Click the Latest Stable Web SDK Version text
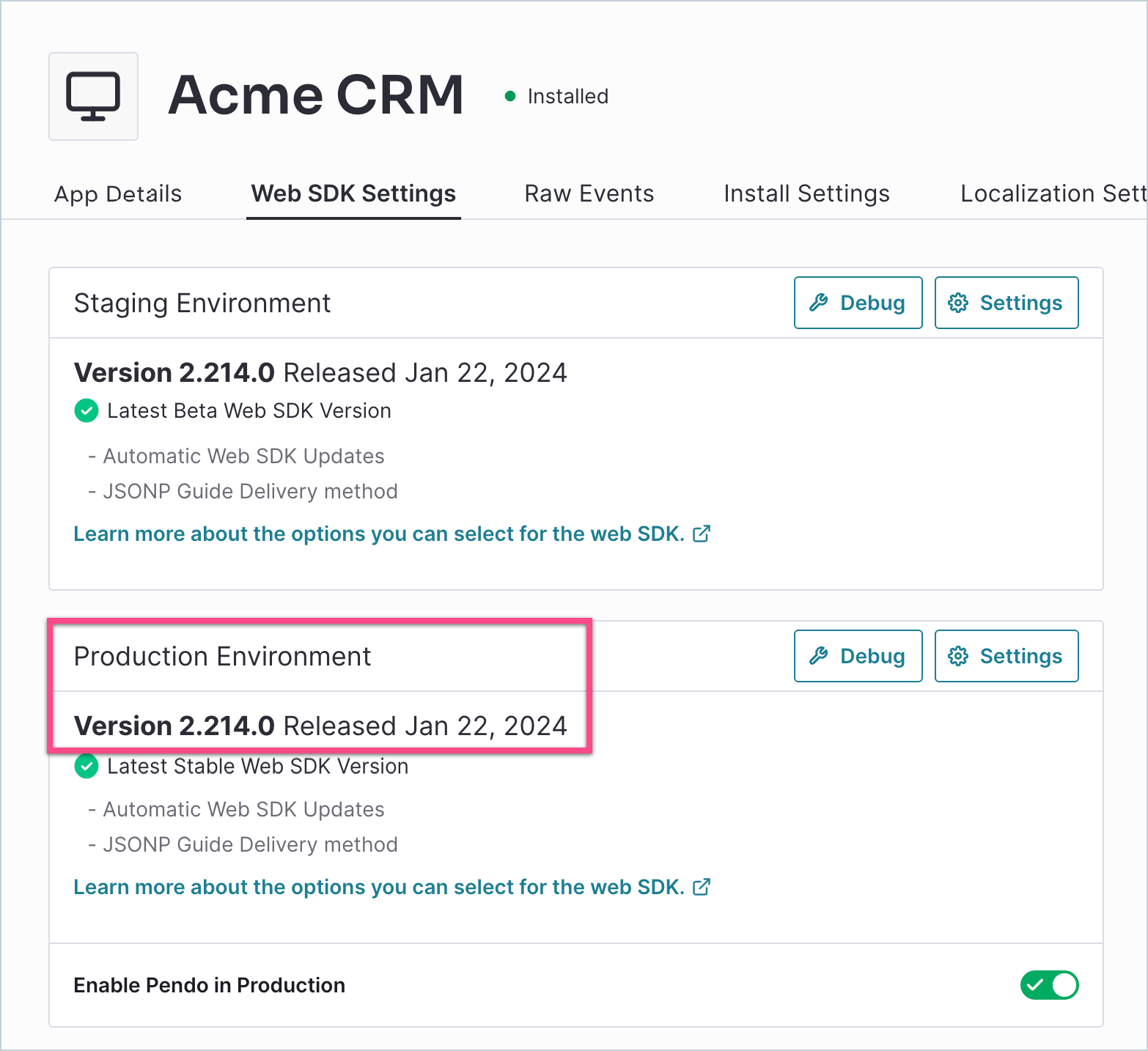 coord(258,767)
